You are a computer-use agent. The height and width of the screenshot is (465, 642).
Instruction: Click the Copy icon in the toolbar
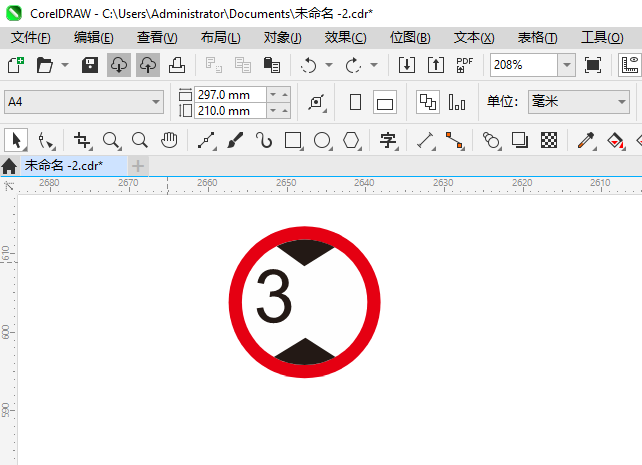pyautogui.click(x=243, y=65)
